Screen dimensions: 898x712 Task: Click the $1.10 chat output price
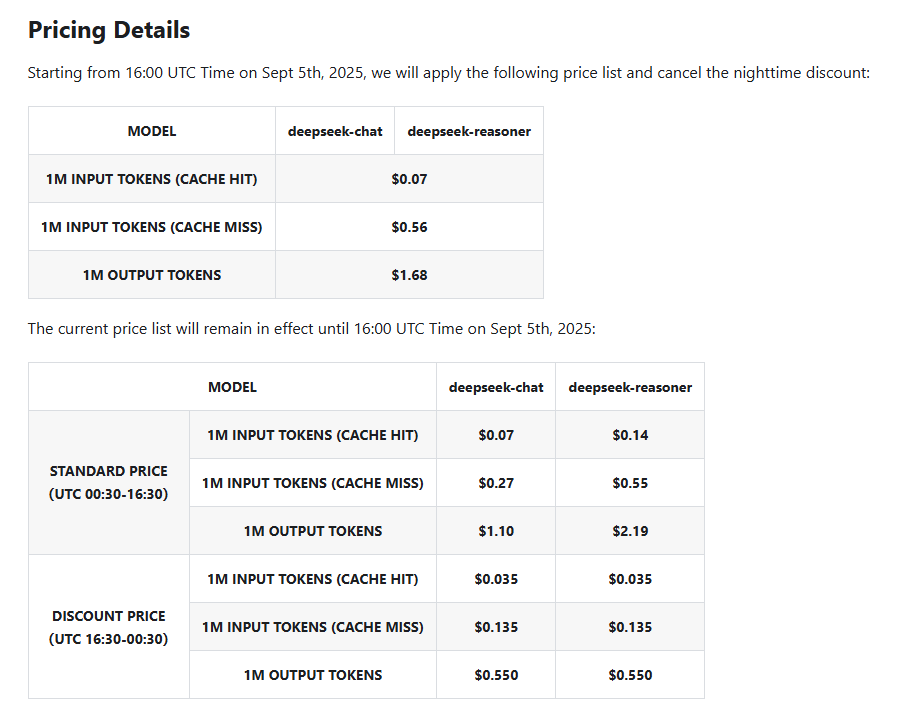tap(496, 531)
